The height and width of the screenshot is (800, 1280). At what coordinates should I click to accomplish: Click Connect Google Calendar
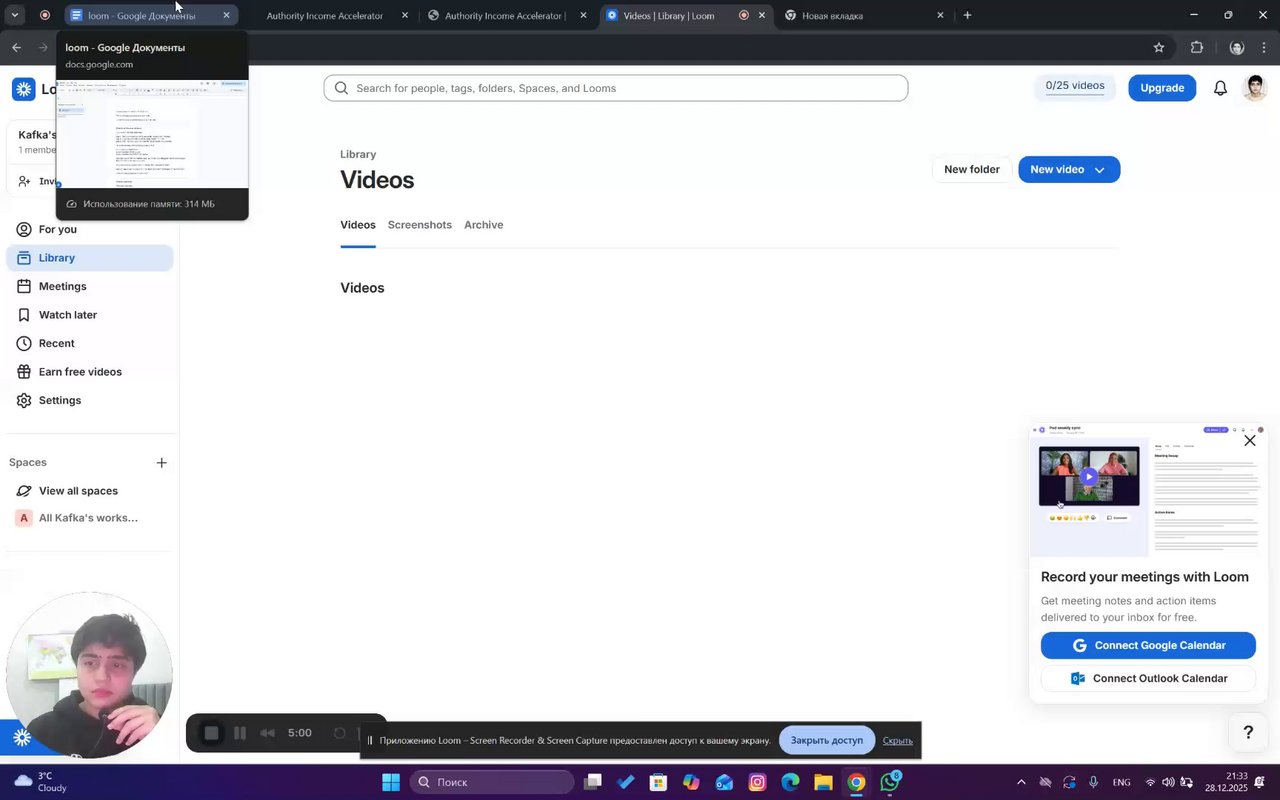(1148, 646)
